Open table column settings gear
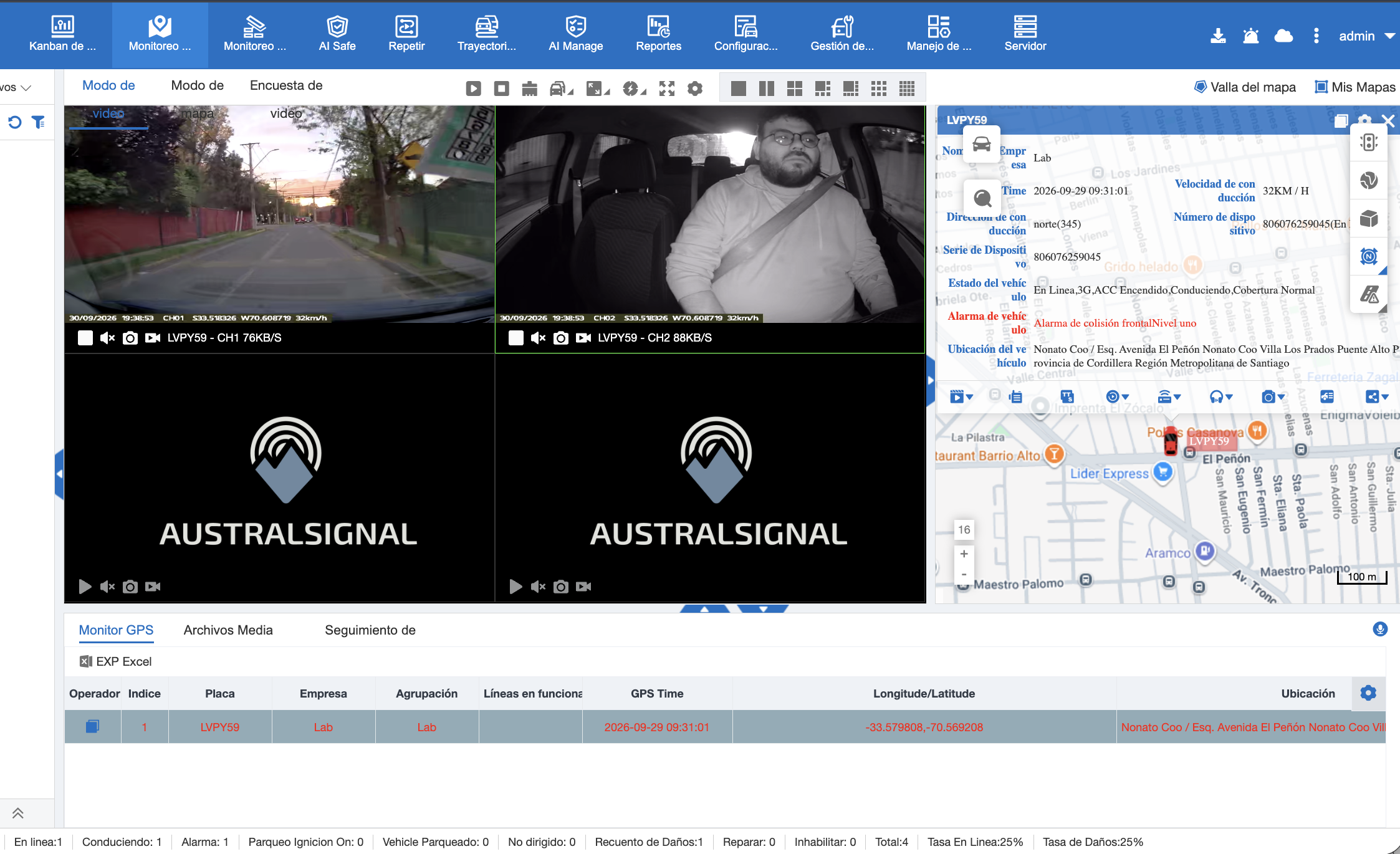Viewport: 1400px width, 854px height. pyautogui.click(x=1368, y=693)
